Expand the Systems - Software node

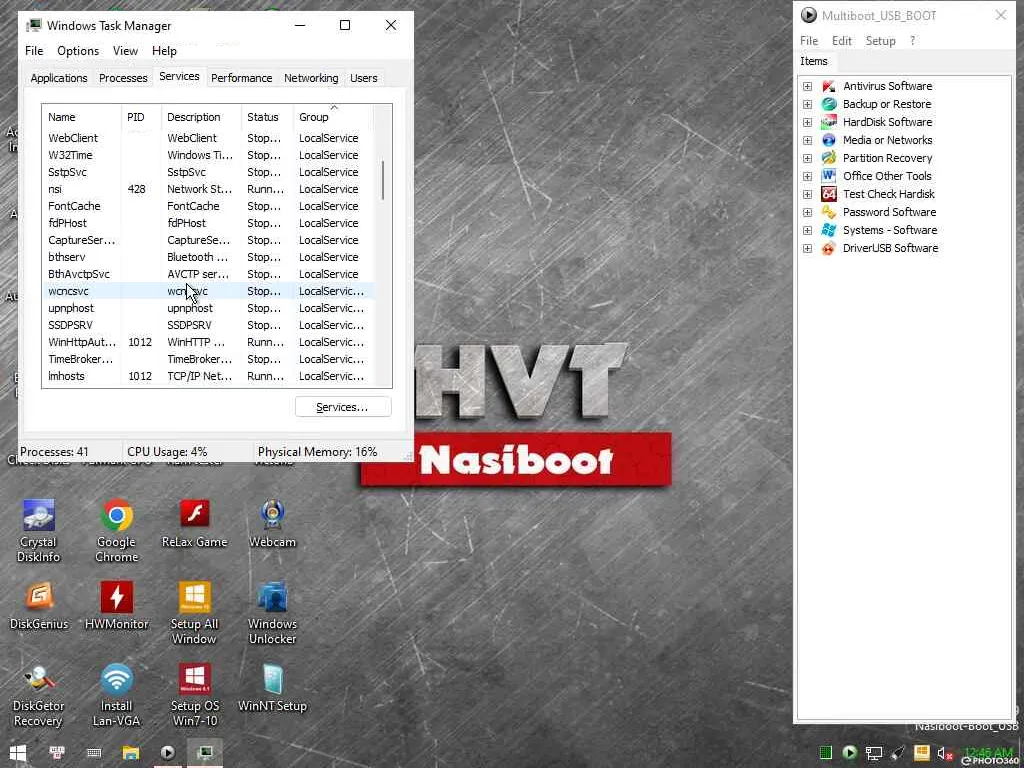[x=808, y=230]
